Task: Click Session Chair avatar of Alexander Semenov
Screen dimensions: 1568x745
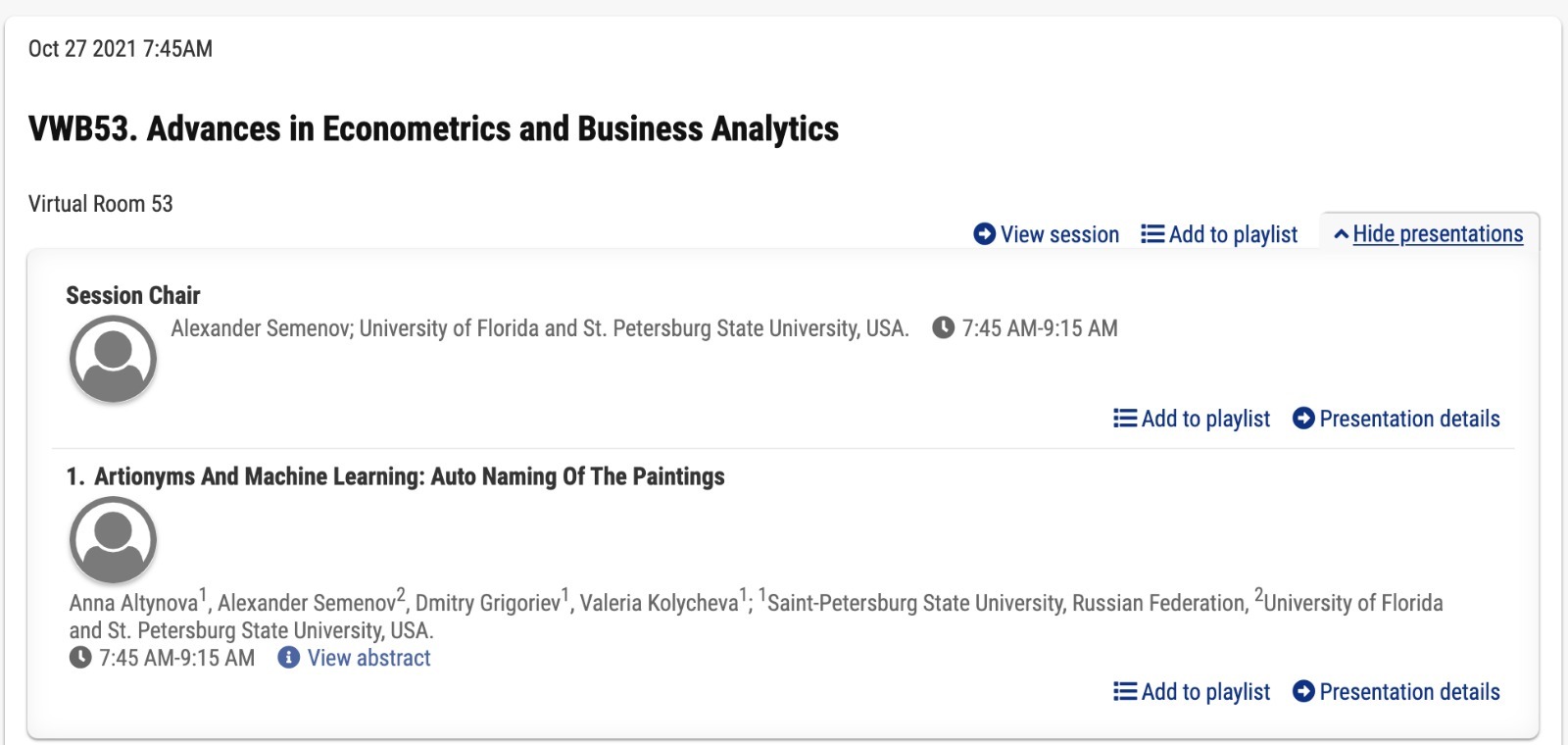Action: [x=113, y=359]
